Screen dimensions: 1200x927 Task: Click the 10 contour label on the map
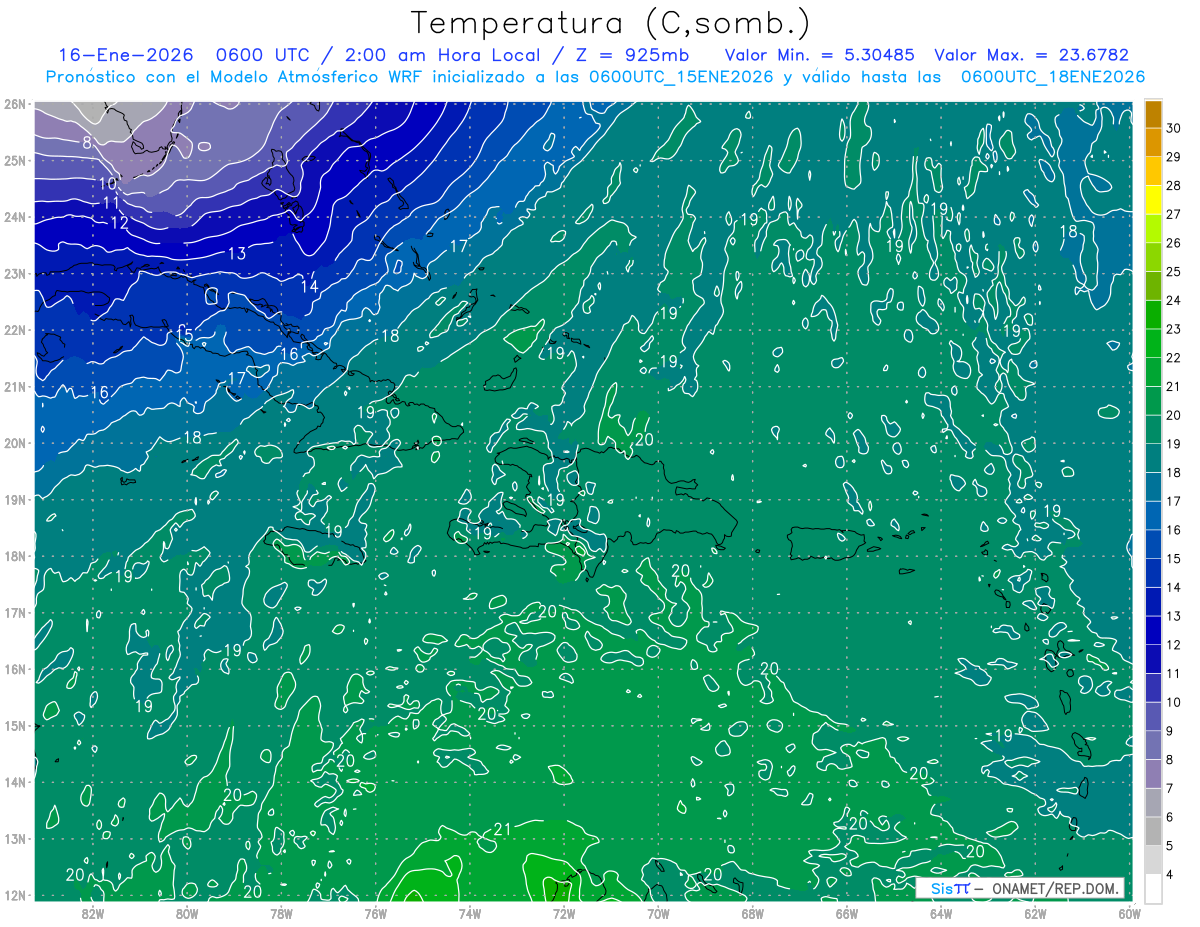109,184
